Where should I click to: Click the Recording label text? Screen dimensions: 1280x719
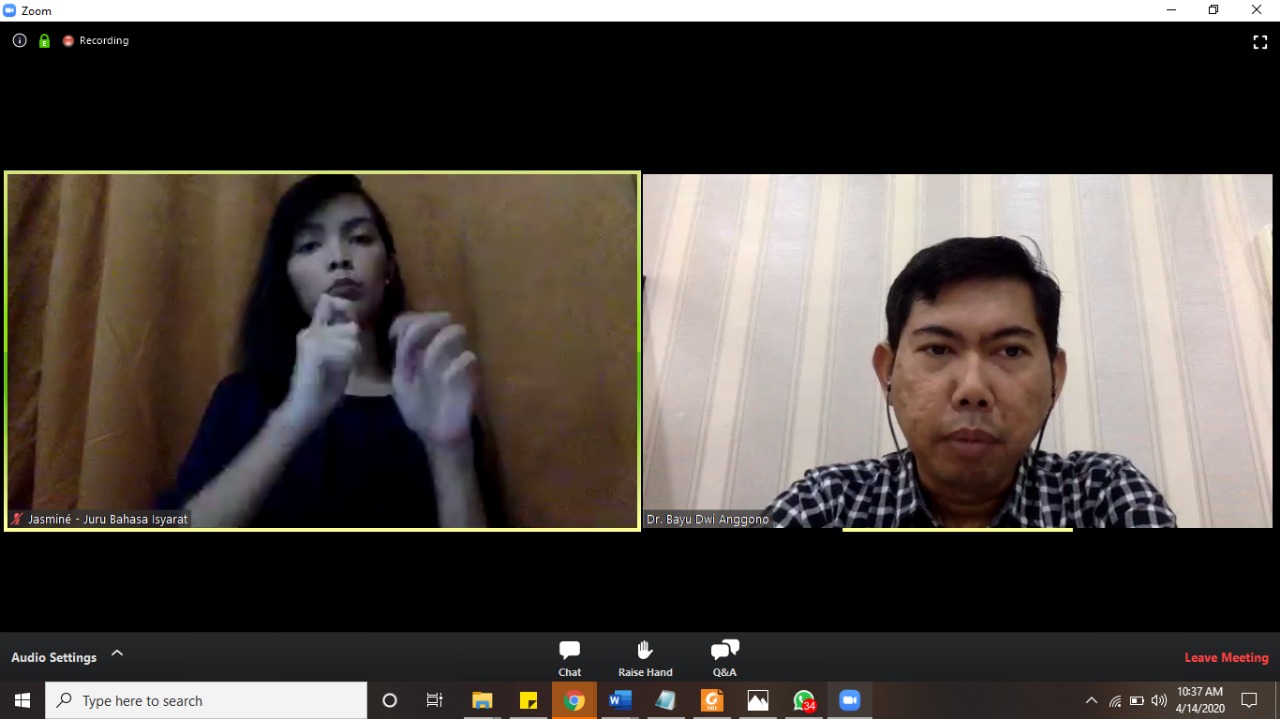104,41
